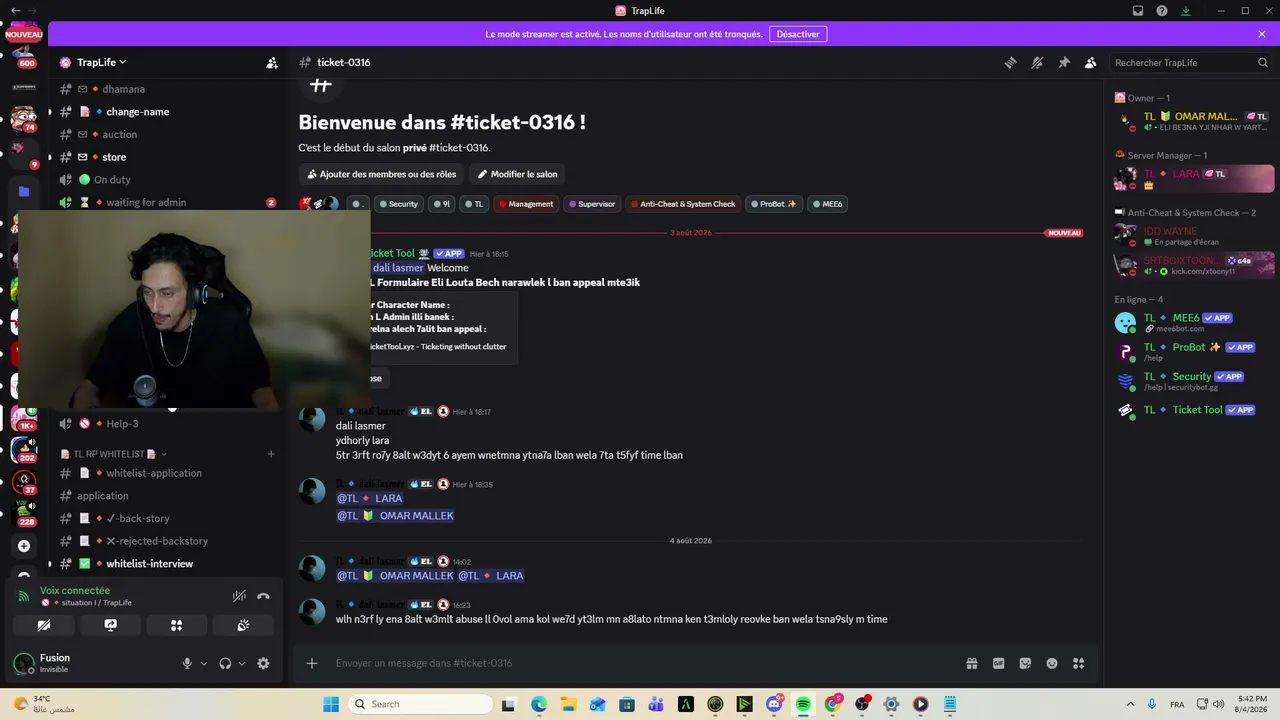Select the ProBot role chip
Screen dimensions: 1280x720
tap(774, 204)
